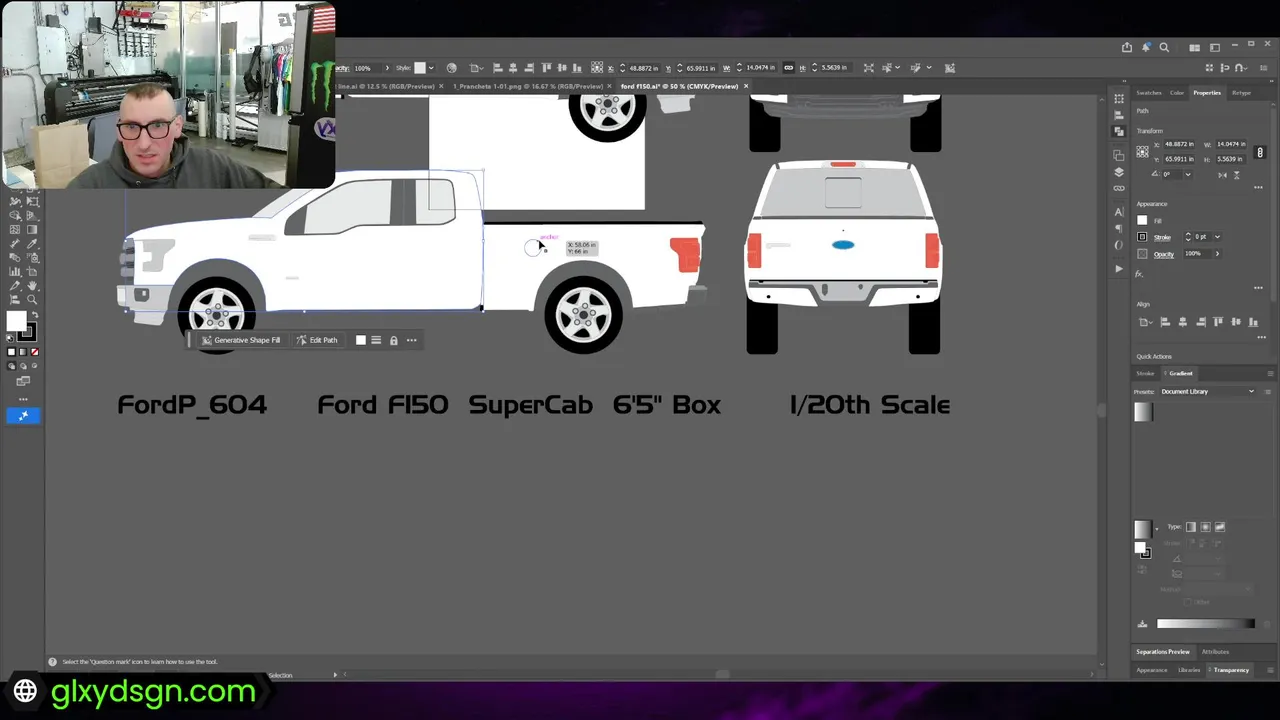This screenshot has height=720, width=1280.
Task: Open Edit Toolbar three dots in toolbox
Action: coord(23,399)
